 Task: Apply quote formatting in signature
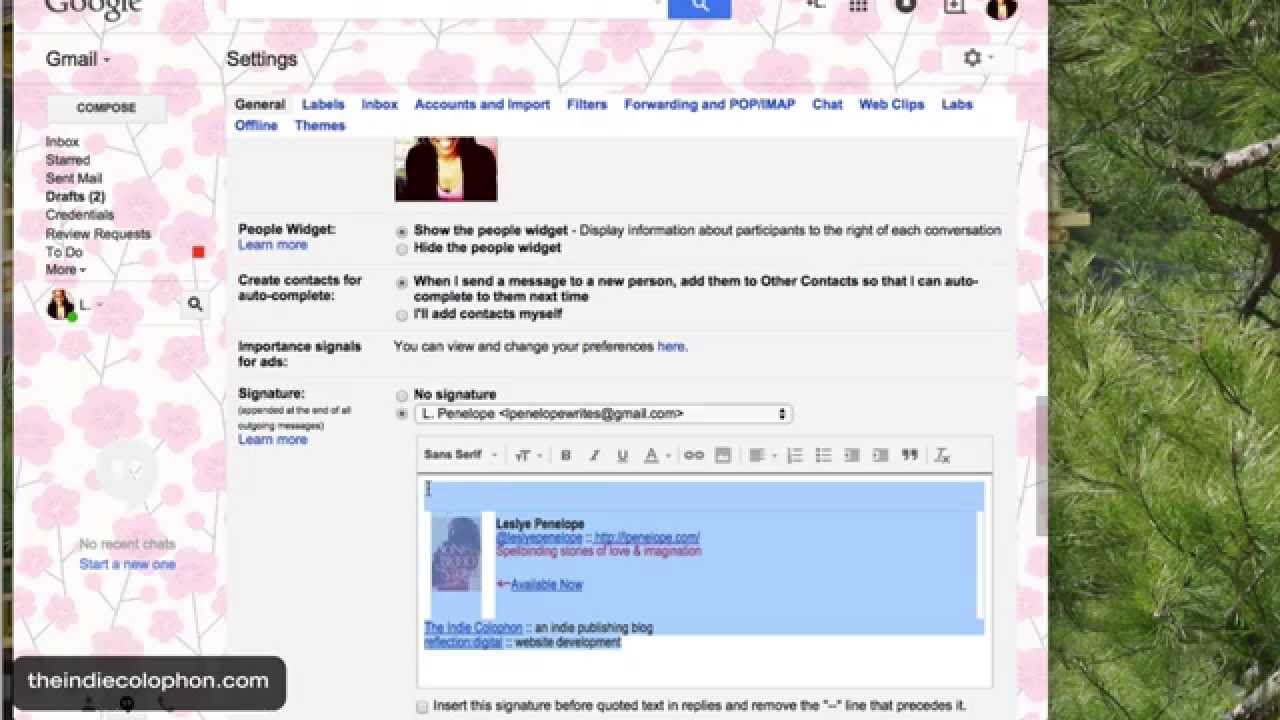(909, 455)
